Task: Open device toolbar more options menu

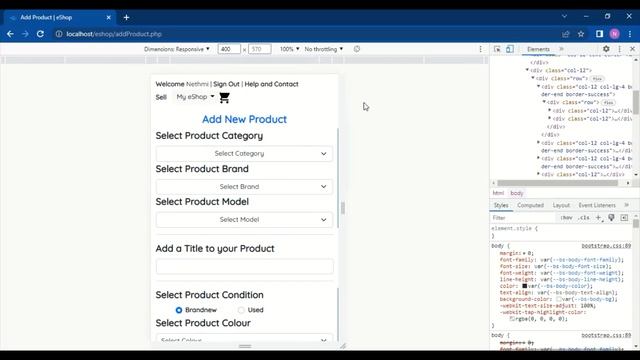Action: point(480,49)
